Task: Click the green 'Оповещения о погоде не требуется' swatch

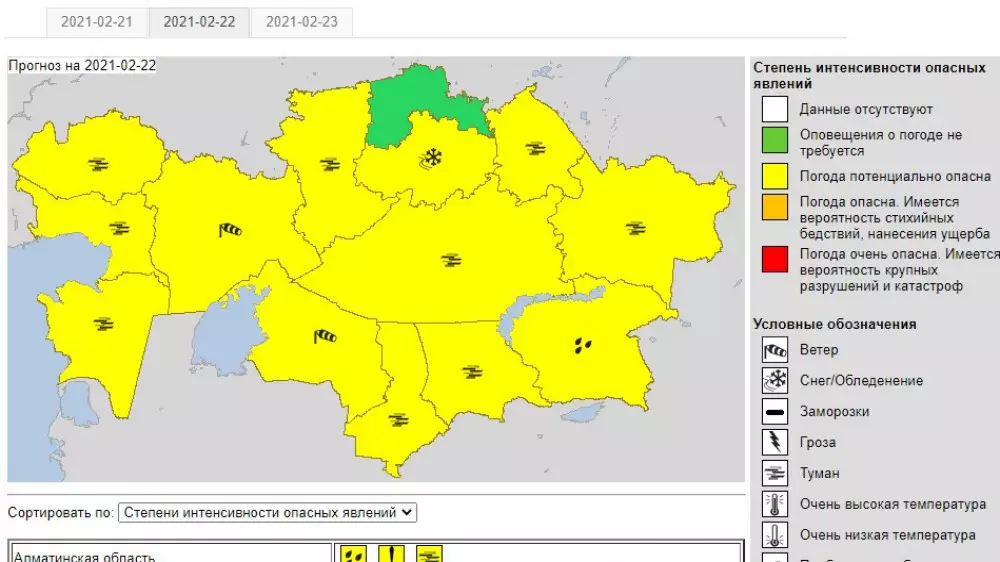Action: 776,142
